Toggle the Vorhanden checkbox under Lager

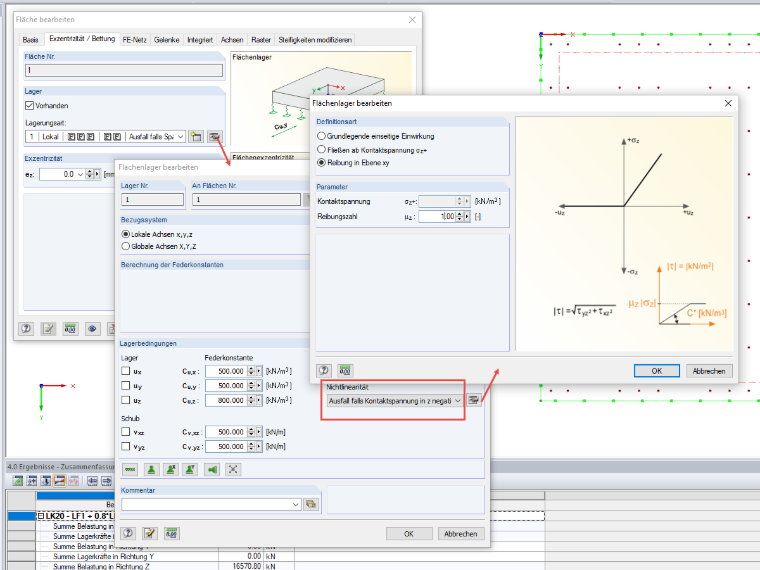pyautogui.click(x=30, y=105)
